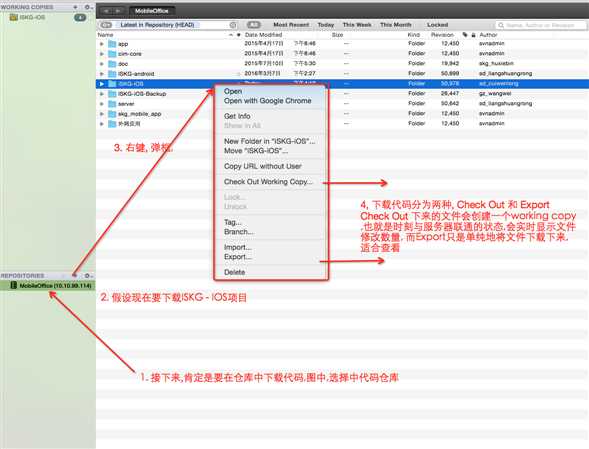Sort by the Kind column header
589x449 pixels.
point(414,35)
